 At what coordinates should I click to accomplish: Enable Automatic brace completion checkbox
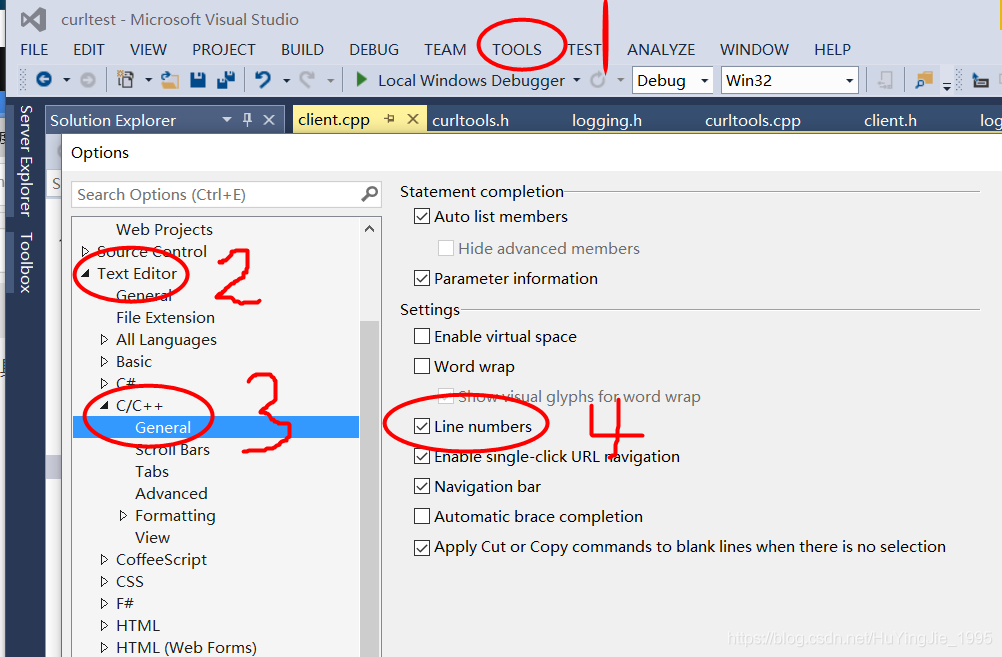(422, 516)
